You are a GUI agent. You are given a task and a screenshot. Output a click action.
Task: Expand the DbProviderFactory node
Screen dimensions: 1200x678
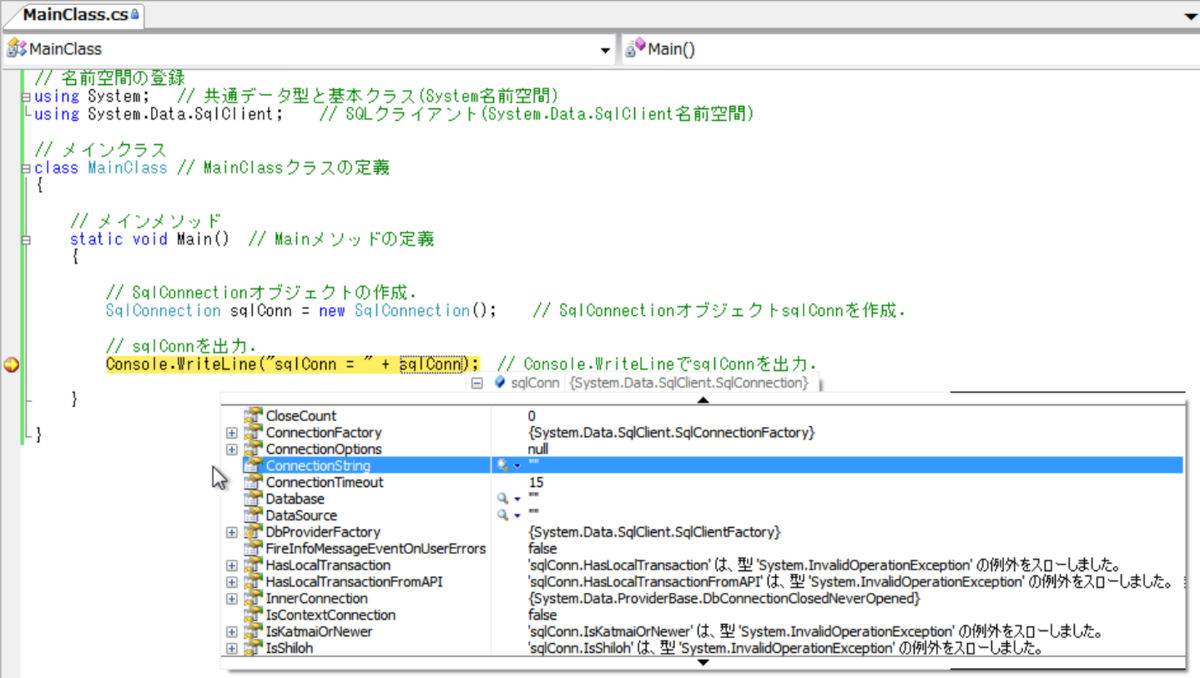click(x=232, y=532)
